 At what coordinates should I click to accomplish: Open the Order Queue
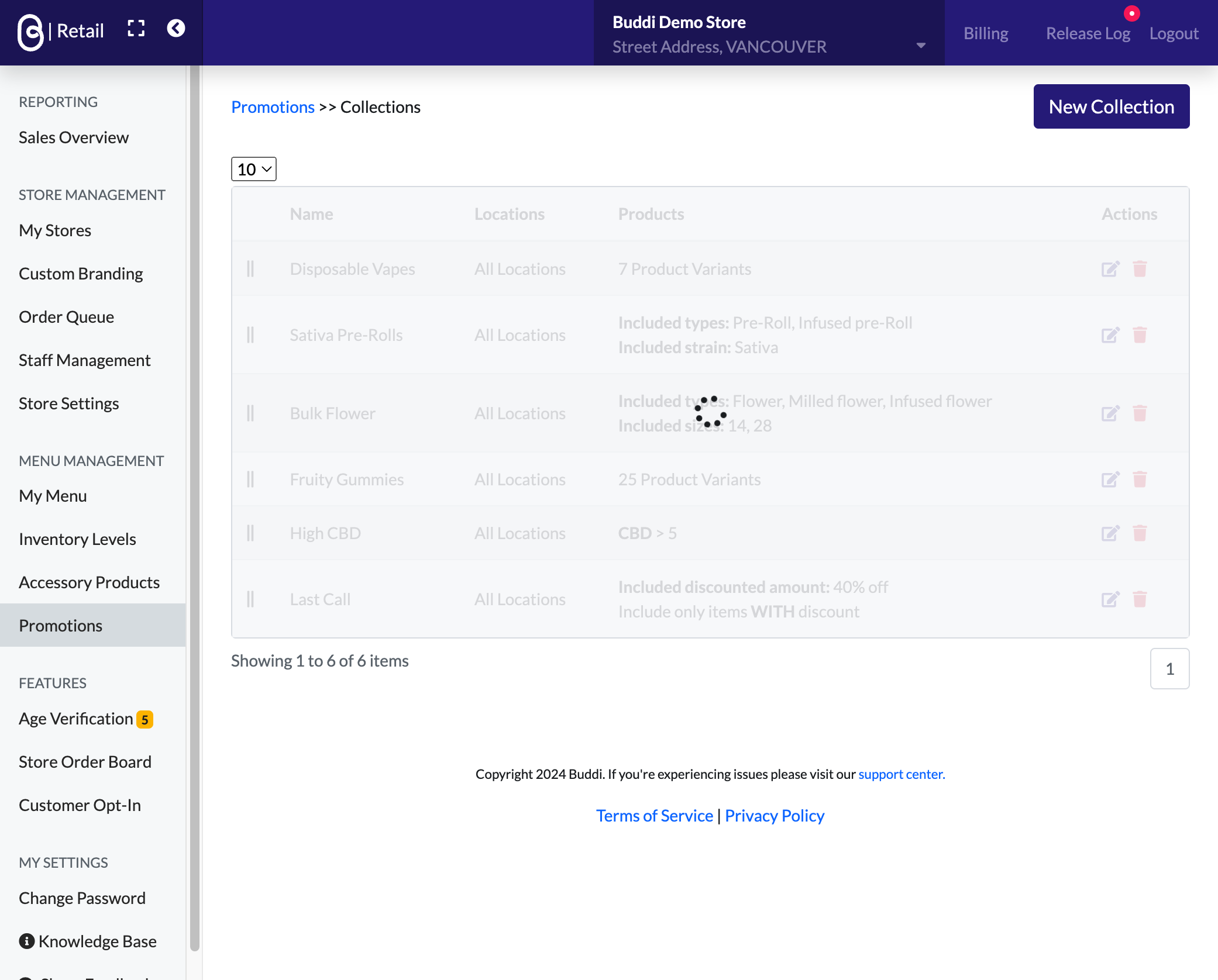66,317
